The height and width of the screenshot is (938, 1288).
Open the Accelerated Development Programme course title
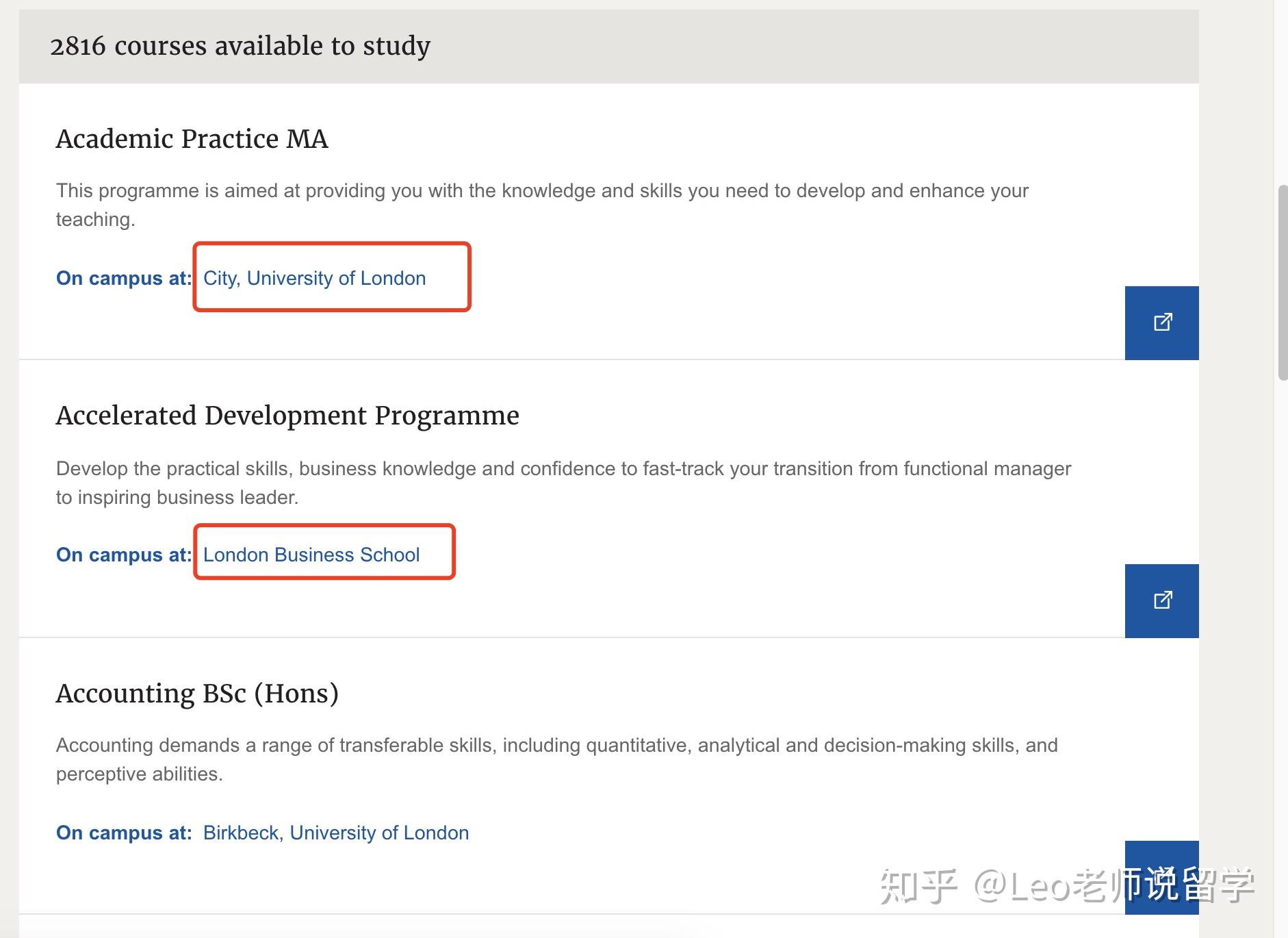pyautogui.click(x=287, y=416)
